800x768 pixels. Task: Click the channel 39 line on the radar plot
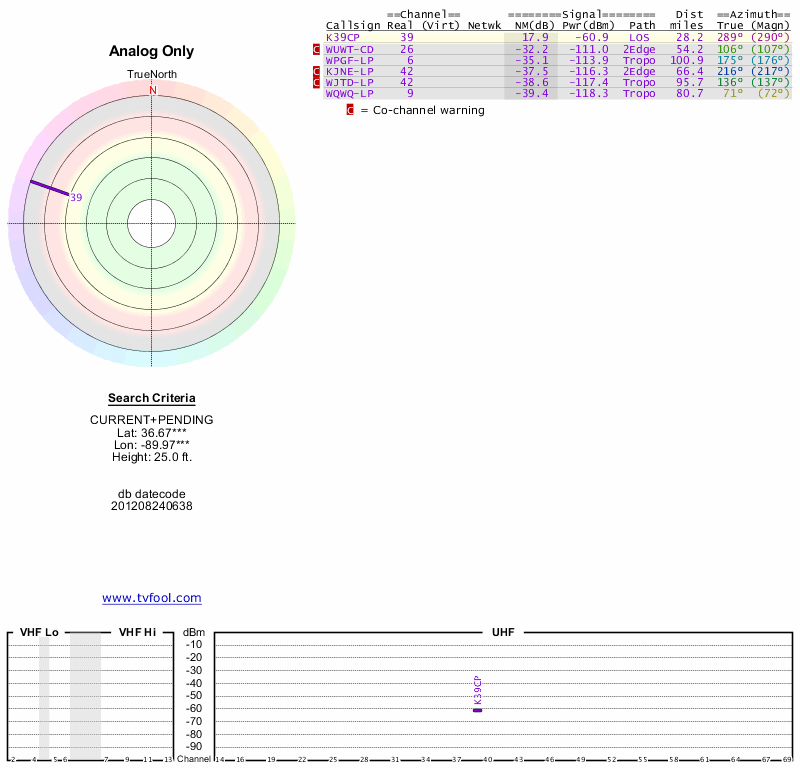tap(49, 188)
